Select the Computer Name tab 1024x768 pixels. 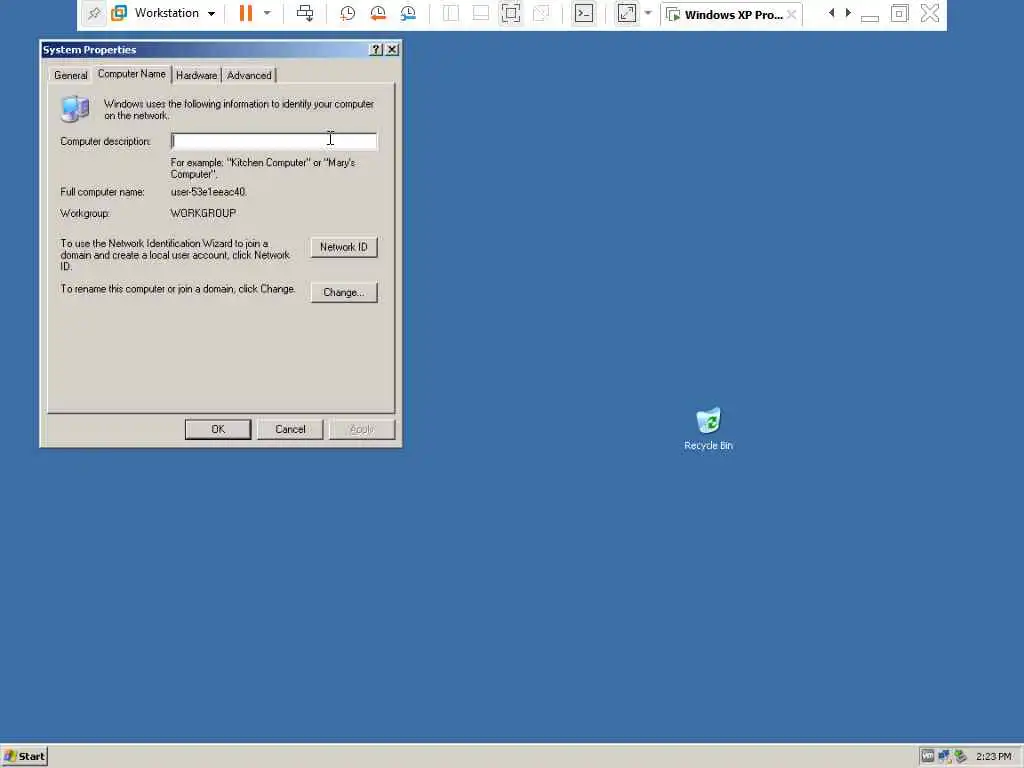(132, 74)
